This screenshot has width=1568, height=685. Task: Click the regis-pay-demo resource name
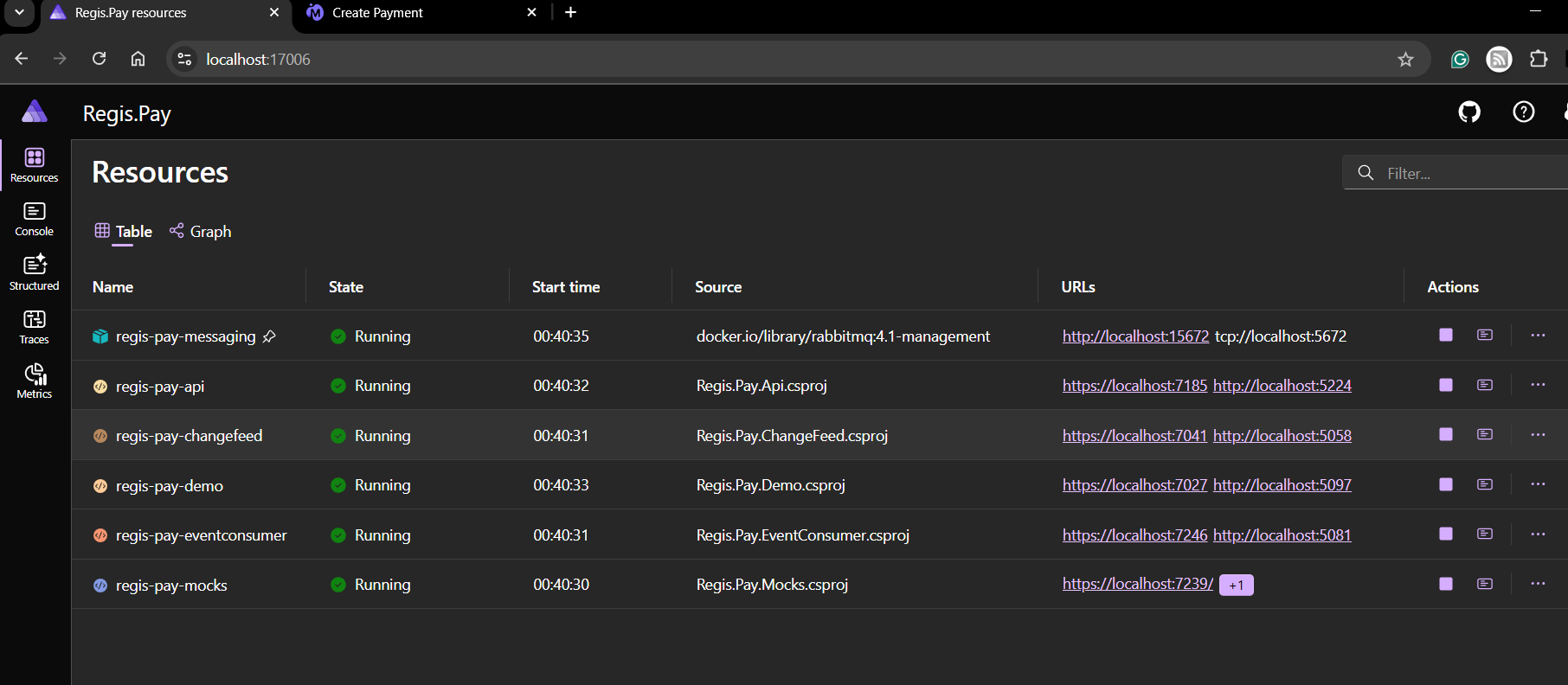coord(170,486)
